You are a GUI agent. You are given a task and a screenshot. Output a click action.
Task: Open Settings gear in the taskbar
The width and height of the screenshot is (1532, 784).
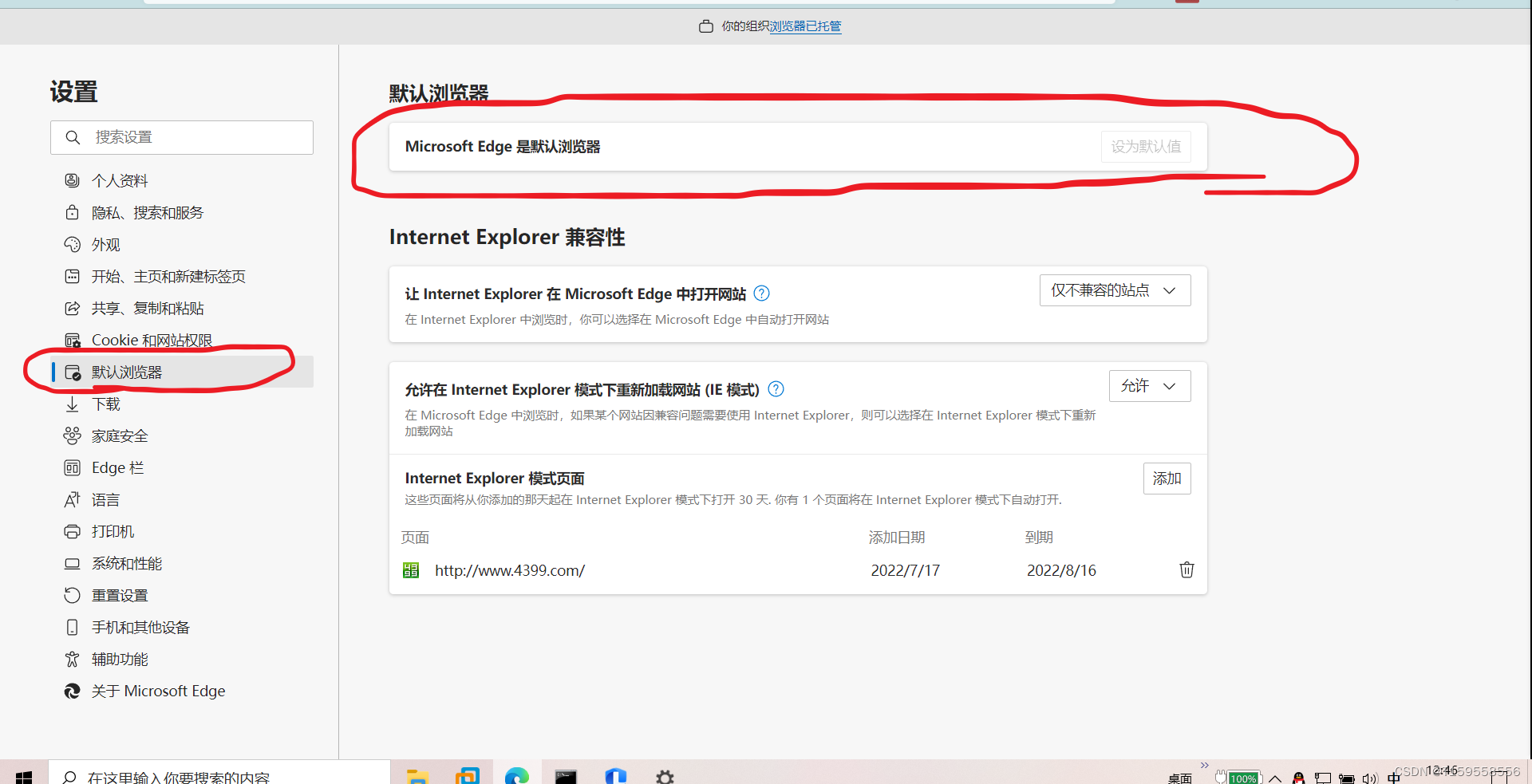[665, 777]
